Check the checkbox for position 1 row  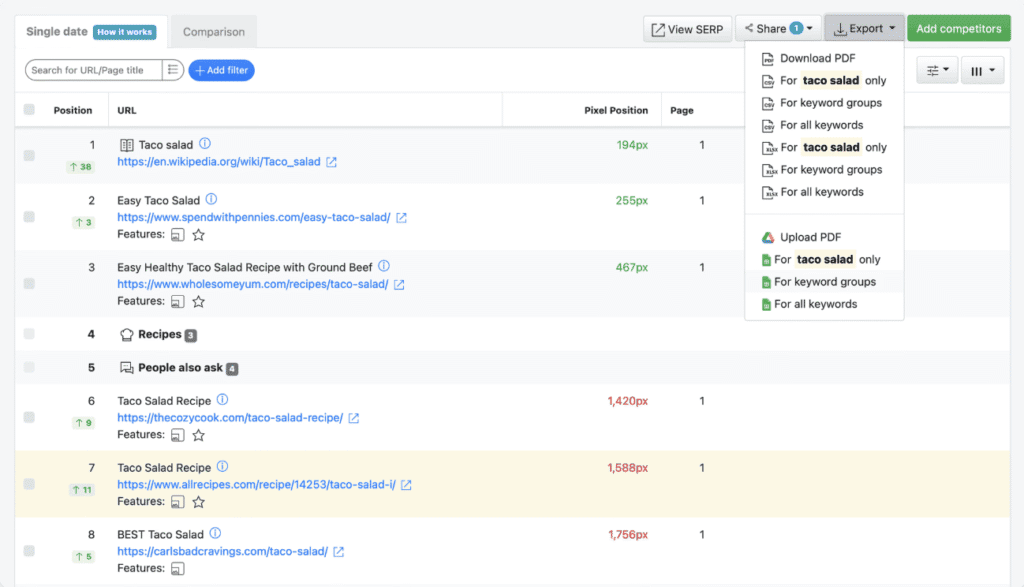[x=29, y=155]
